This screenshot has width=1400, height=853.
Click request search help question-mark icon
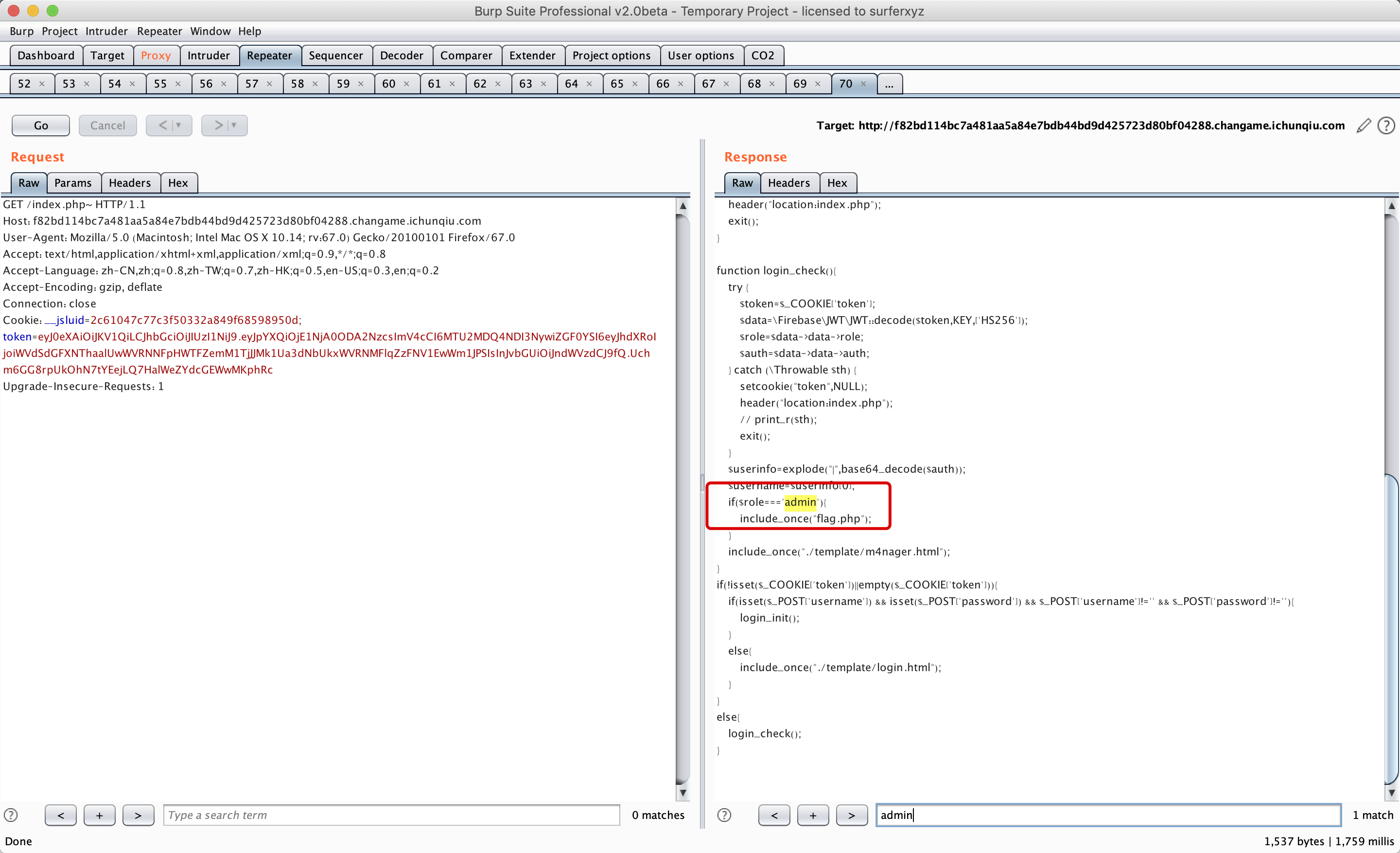point(11,815)
